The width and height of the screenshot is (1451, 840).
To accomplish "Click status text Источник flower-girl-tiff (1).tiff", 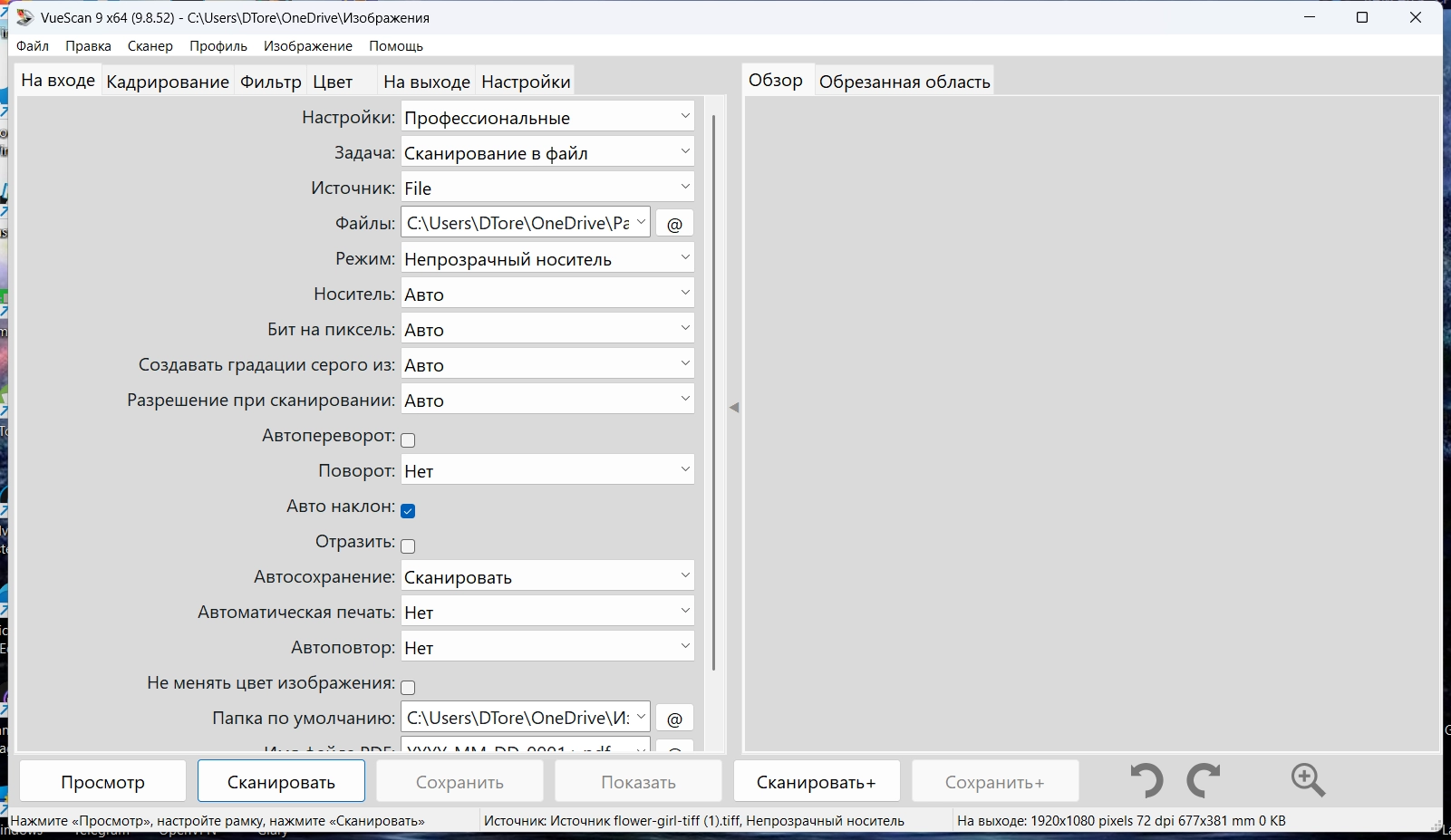I will [693, 821].
